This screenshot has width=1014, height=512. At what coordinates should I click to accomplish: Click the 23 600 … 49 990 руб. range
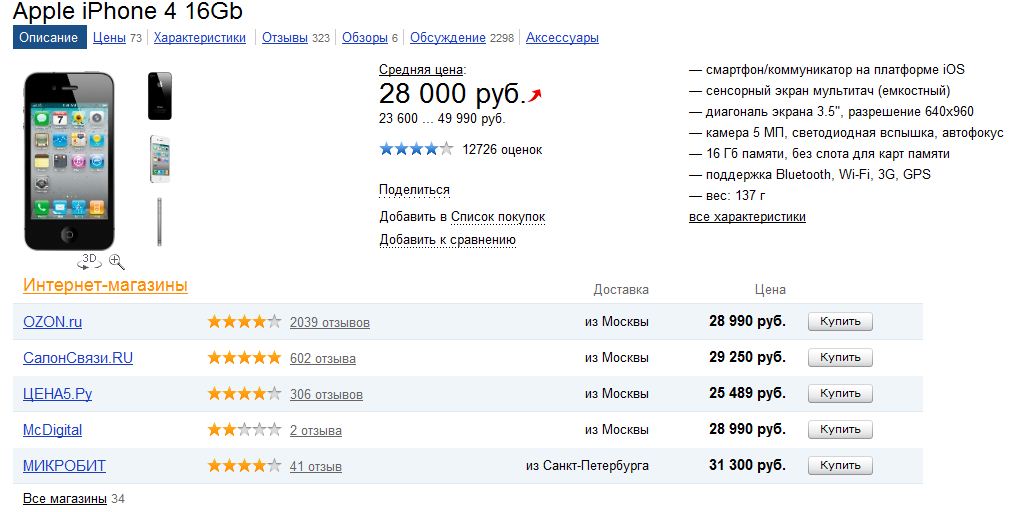pyautogui.click(x=442, y=119)
